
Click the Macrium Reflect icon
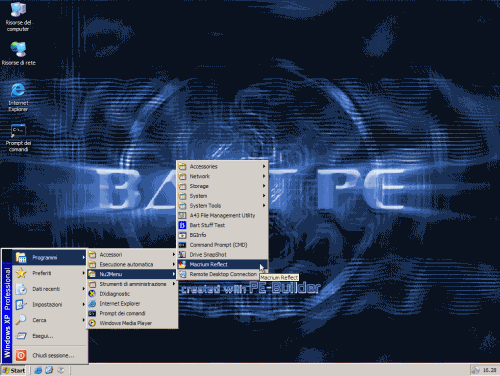tap(182, 264)
